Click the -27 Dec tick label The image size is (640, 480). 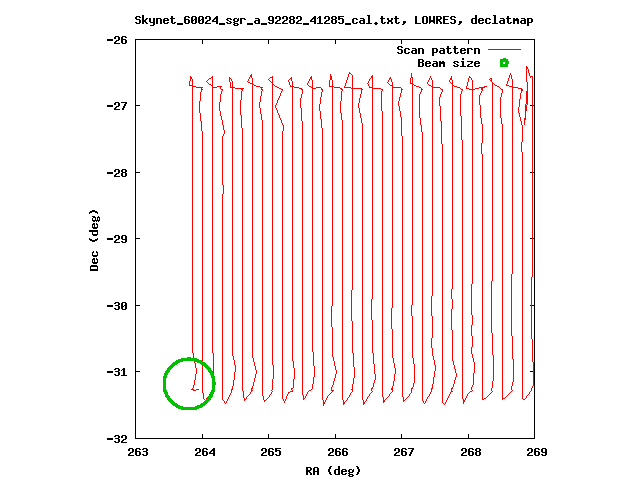(x=117, y=106)
